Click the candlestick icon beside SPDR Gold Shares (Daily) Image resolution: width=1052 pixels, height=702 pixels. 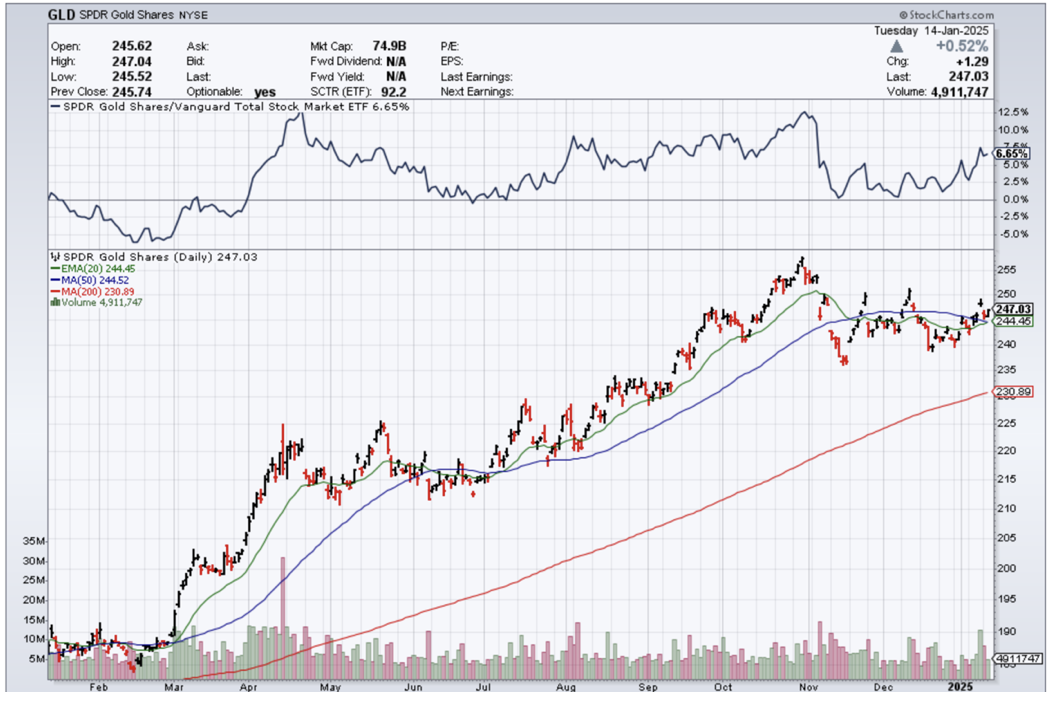54,257
